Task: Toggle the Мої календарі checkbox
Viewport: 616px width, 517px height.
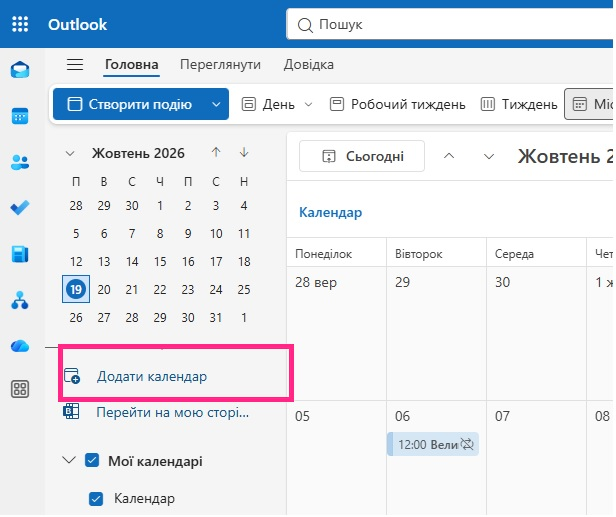Action: (x=92, y=460)
